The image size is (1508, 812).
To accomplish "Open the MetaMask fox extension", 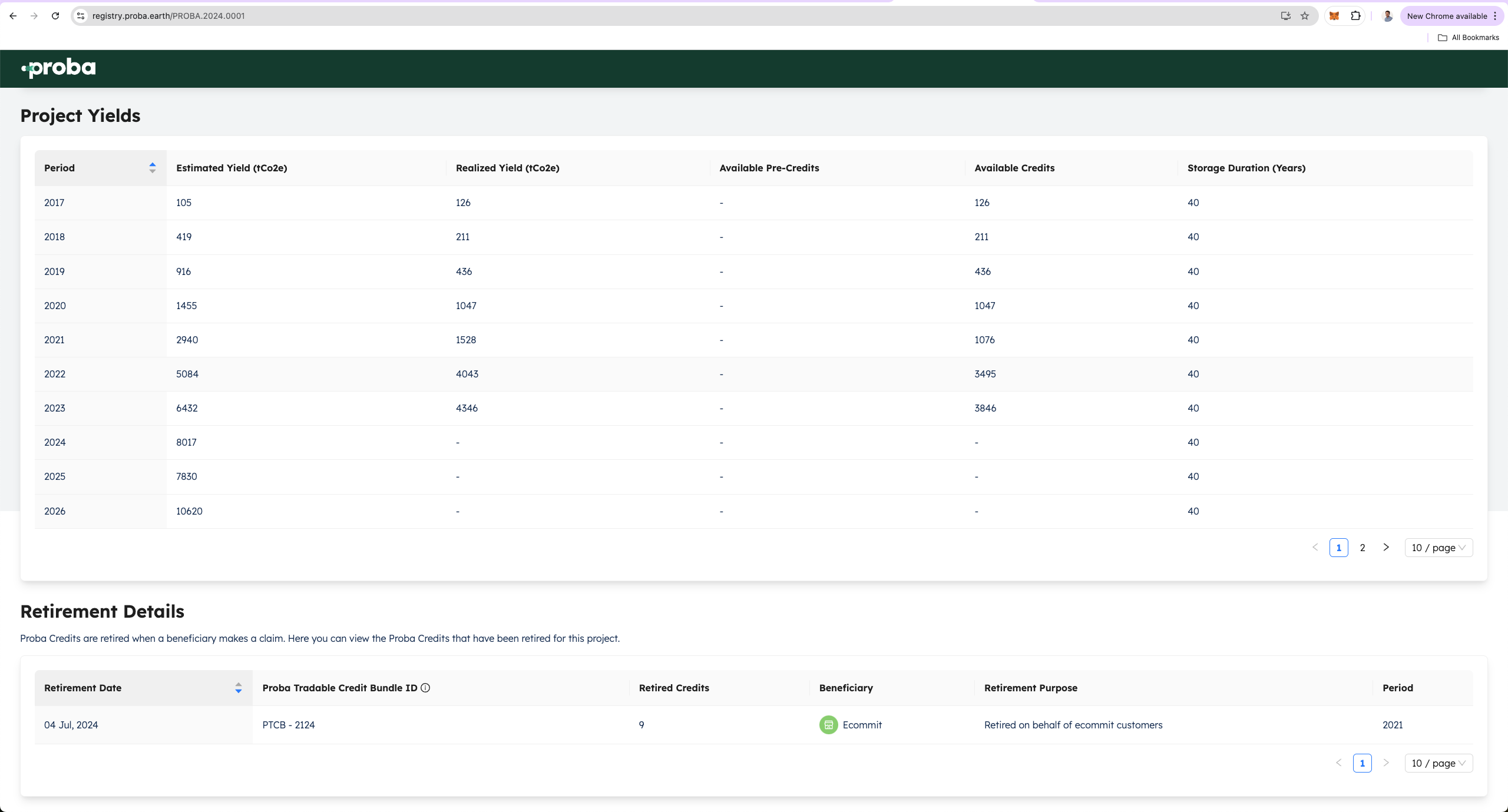I will pos(1334,16).
